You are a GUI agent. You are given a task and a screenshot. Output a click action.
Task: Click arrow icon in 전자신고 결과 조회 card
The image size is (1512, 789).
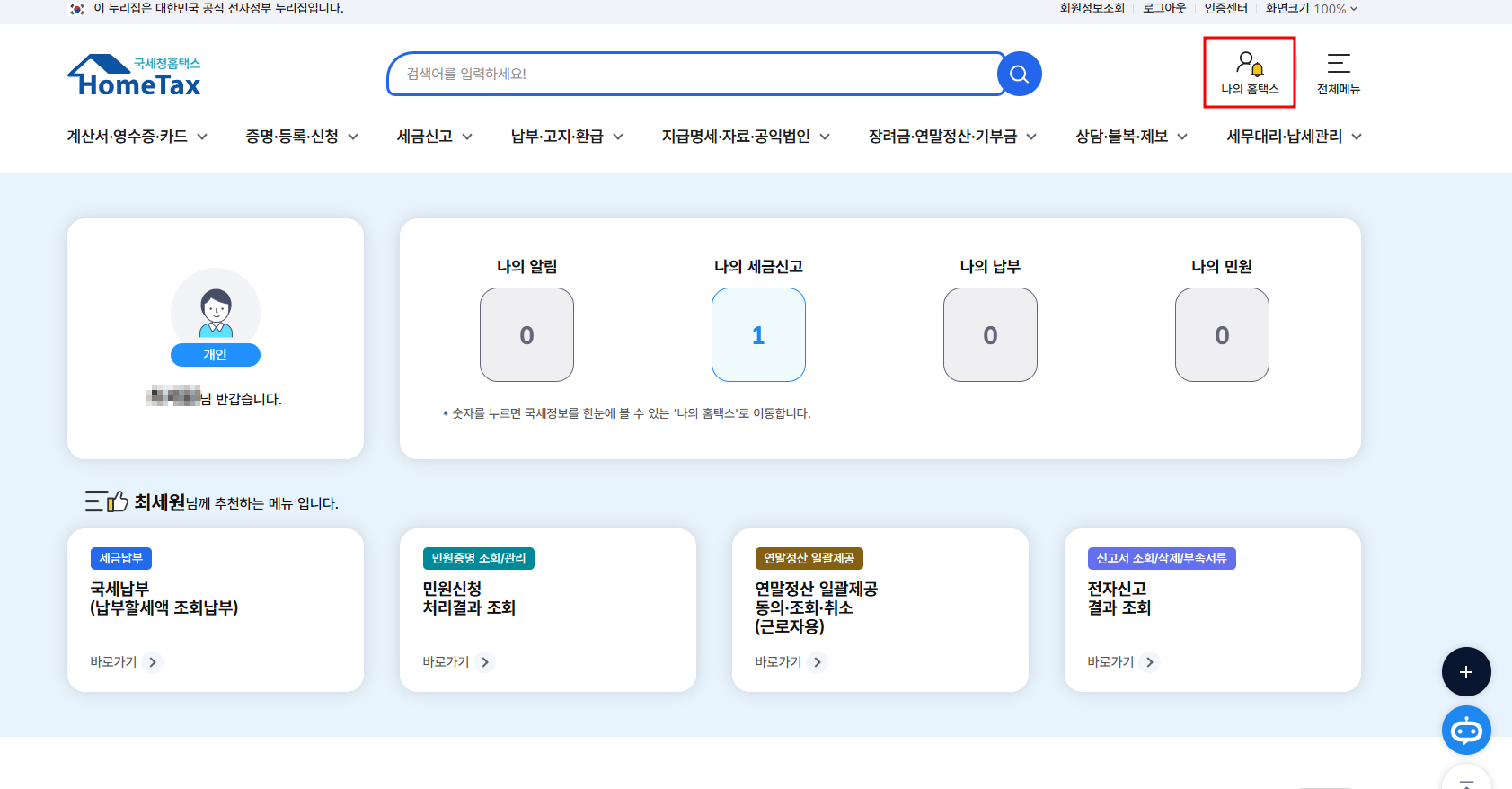coord(1150,662)
